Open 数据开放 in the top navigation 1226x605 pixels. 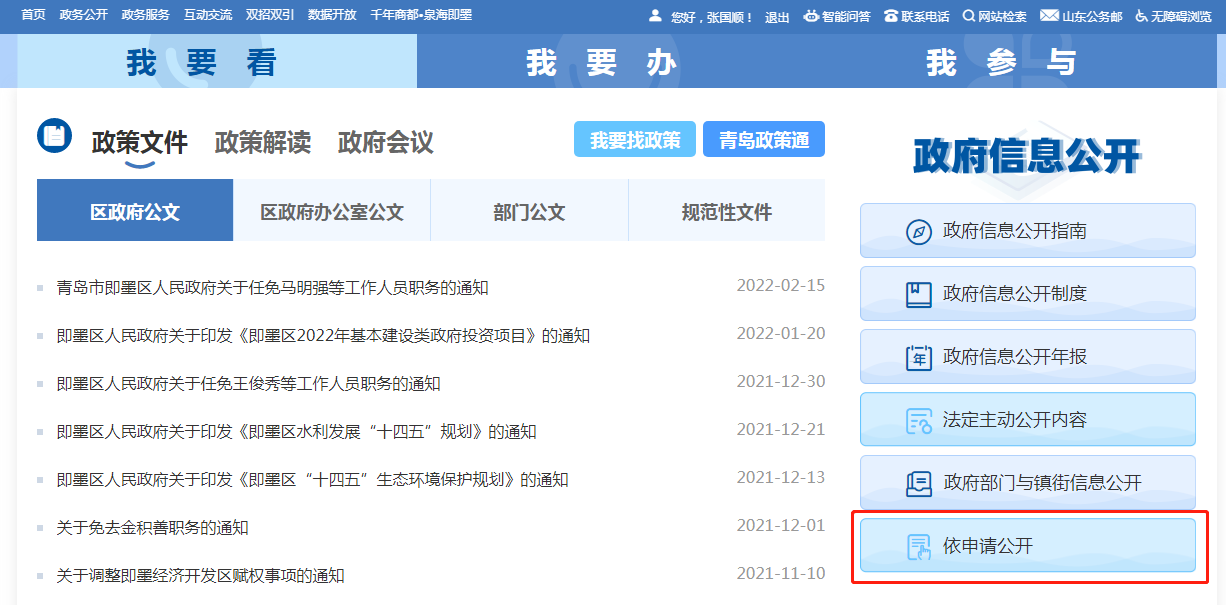click(332, 15)
